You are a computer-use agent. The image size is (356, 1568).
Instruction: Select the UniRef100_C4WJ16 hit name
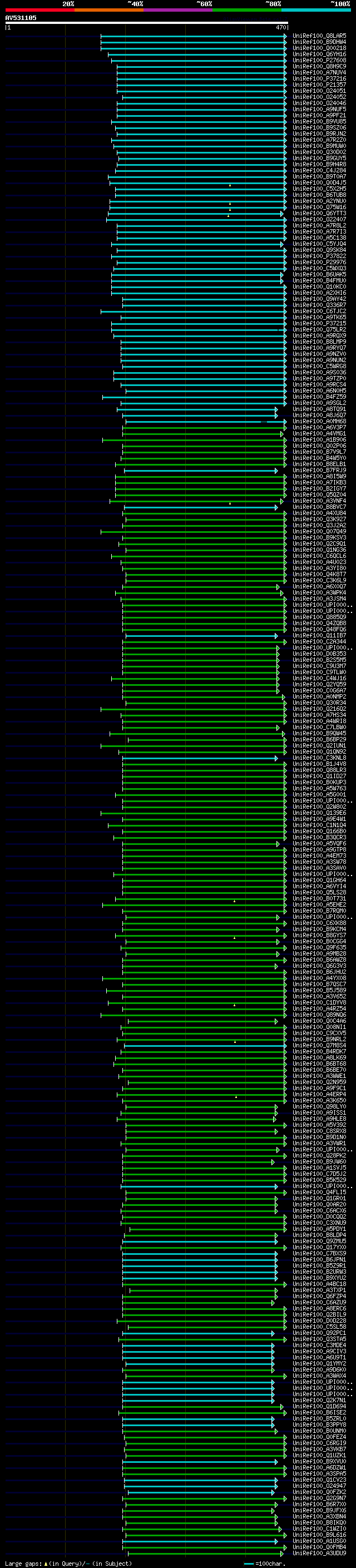(319, 678)
